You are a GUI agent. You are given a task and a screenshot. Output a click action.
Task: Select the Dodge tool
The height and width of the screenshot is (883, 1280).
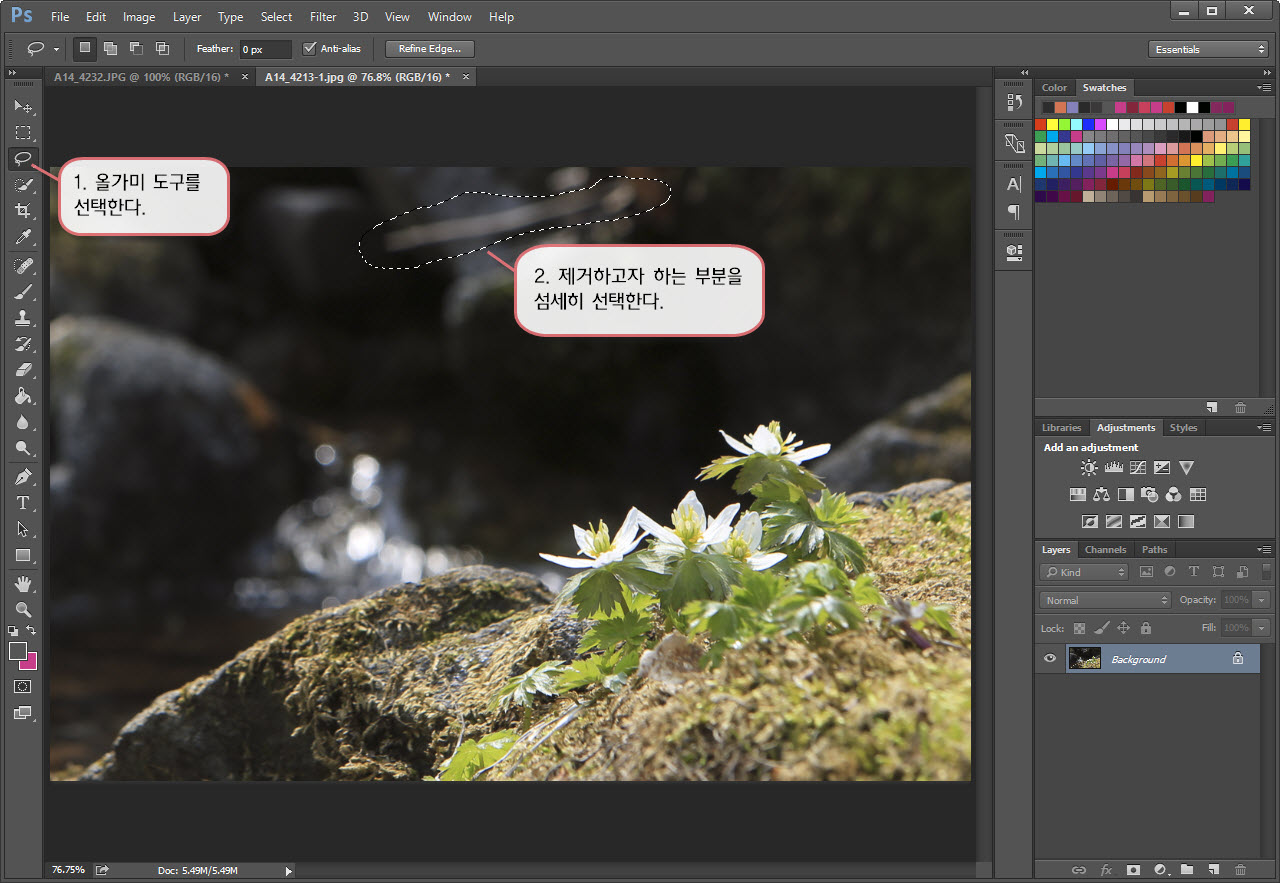[23, 448]
